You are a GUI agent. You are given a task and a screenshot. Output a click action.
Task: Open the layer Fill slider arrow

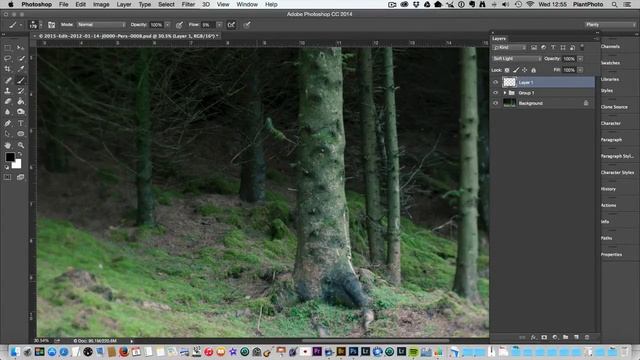tap(580, 70)
